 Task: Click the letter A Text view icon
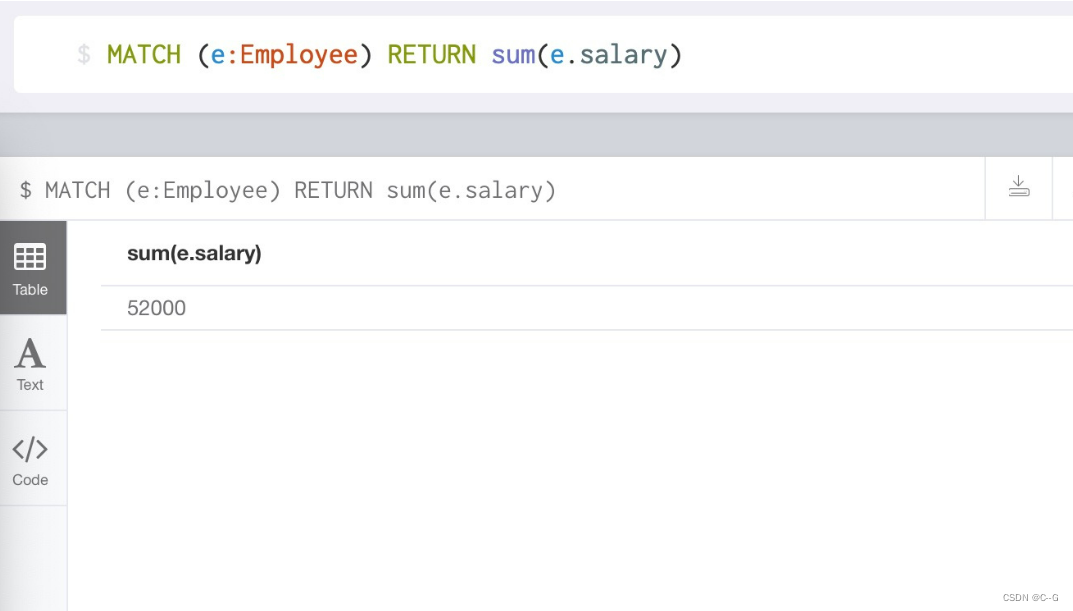point(30,353)
